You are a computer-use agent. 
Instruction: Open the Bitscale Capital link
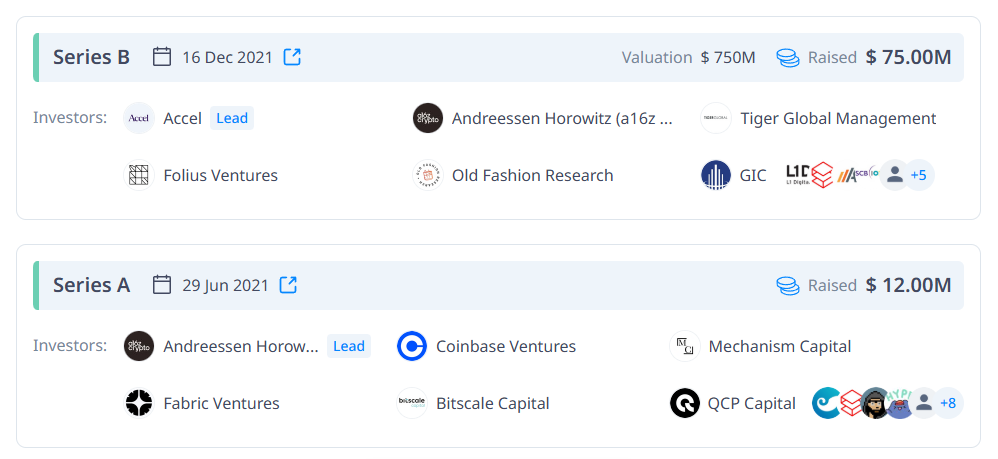[x=493, y=403]
